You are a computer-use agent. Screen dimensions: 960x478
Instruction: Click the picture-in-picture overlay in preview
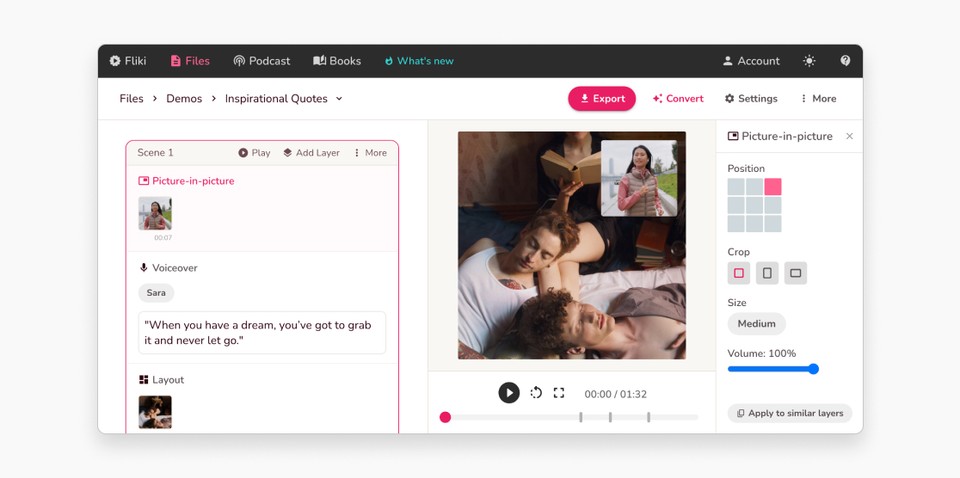(x=639, y=178)
